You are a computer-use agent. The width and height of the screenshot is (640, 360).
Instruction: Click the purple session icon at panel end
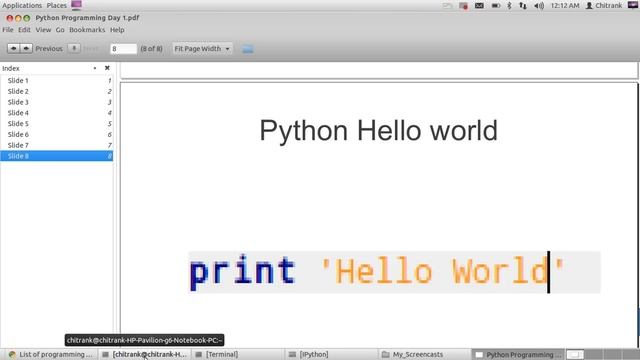tap(633, 5)
